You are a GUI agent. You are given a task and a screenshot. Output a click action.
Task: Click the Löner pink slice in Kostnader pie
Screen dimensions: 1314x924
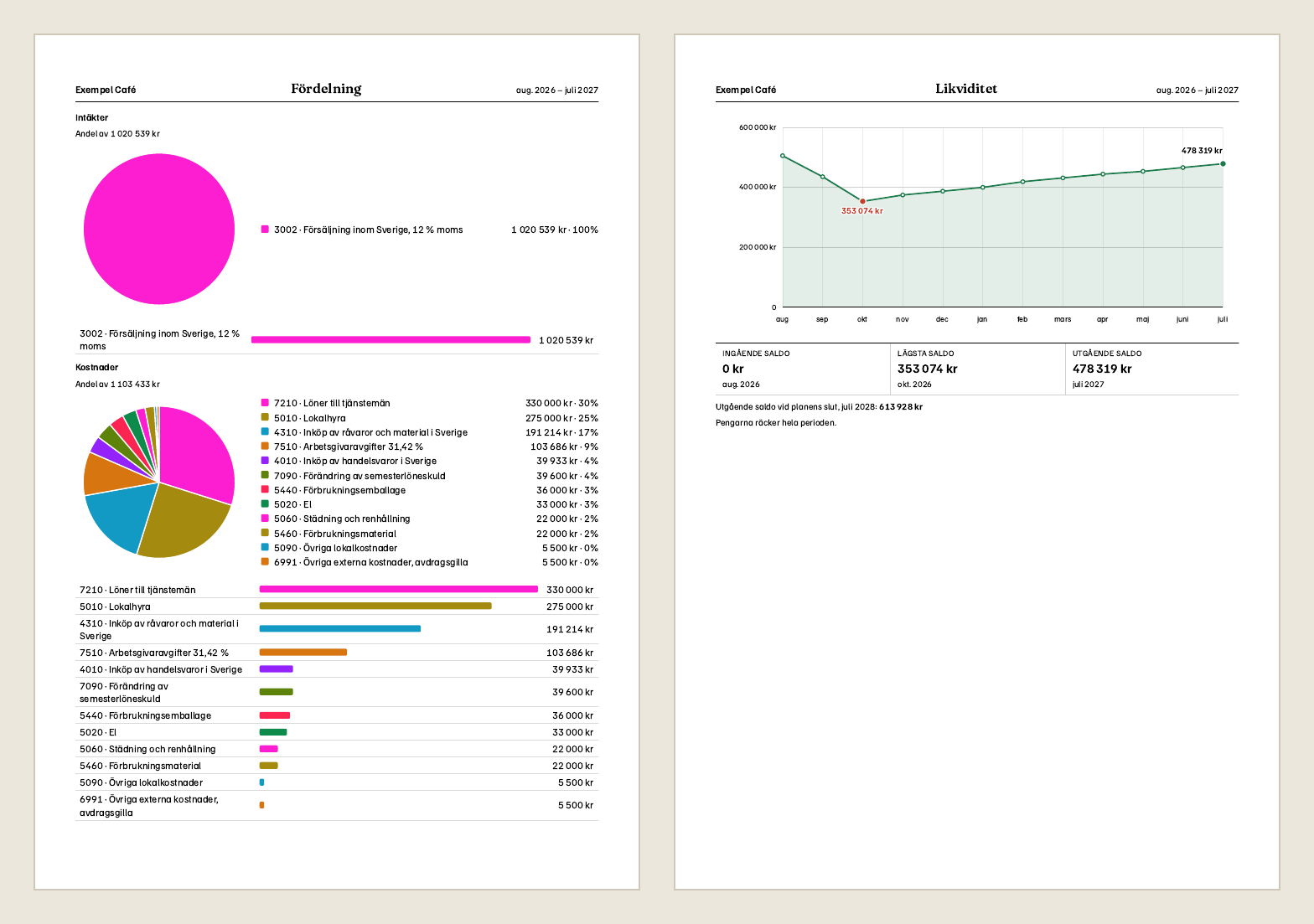[197, 457]
